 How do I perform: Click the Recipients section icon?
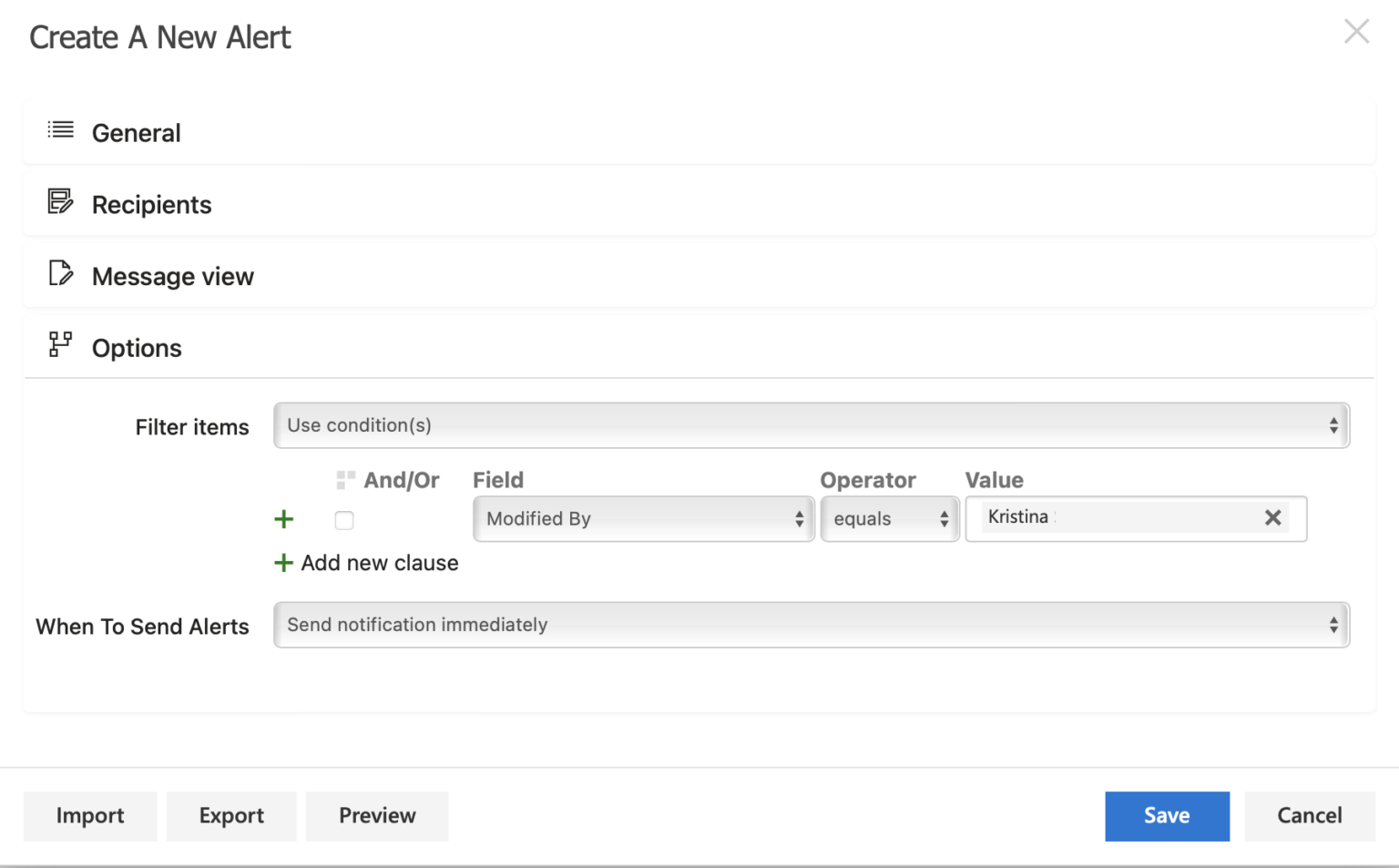click(x=59, y=202)
